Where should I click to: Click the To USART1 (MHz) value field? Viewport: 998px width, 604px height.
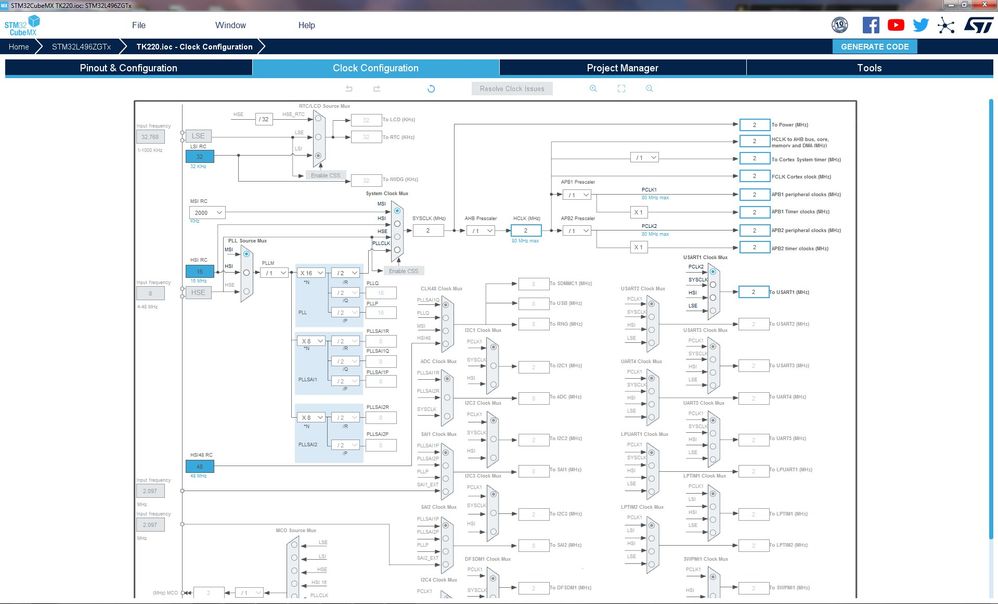754,292
